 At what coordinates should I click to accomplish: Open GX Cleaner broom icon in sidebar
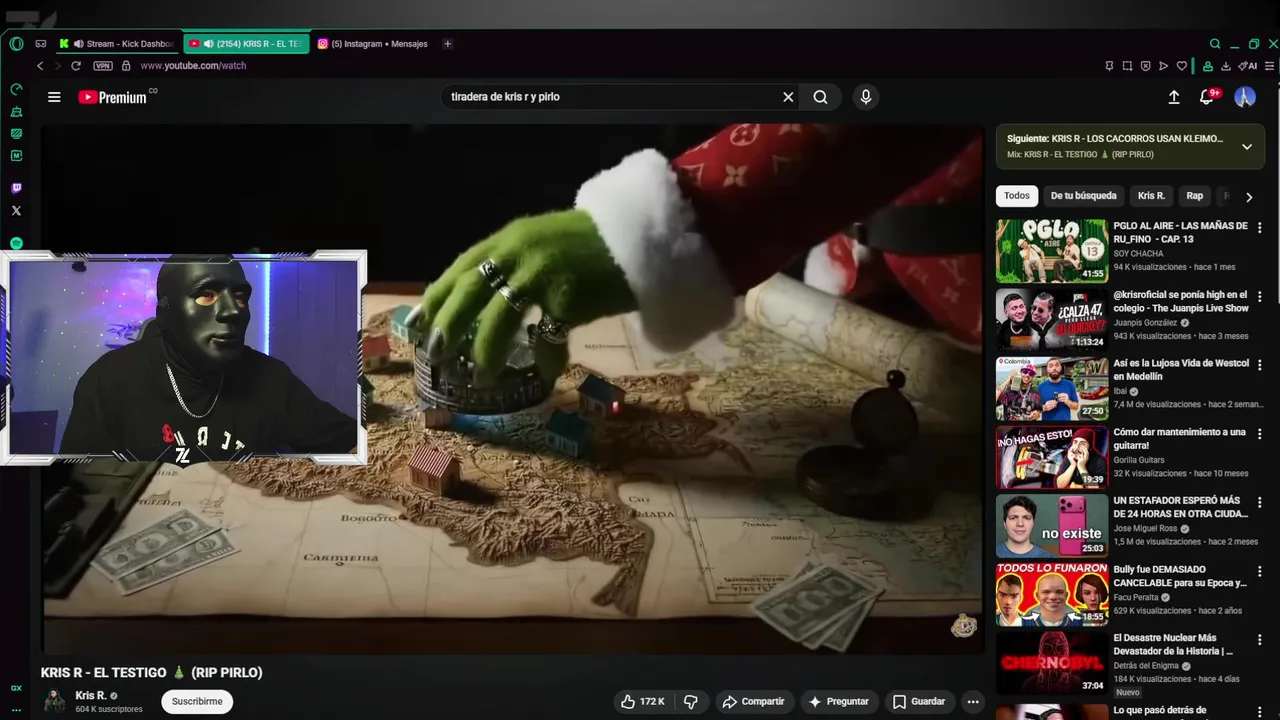(16, 111)
